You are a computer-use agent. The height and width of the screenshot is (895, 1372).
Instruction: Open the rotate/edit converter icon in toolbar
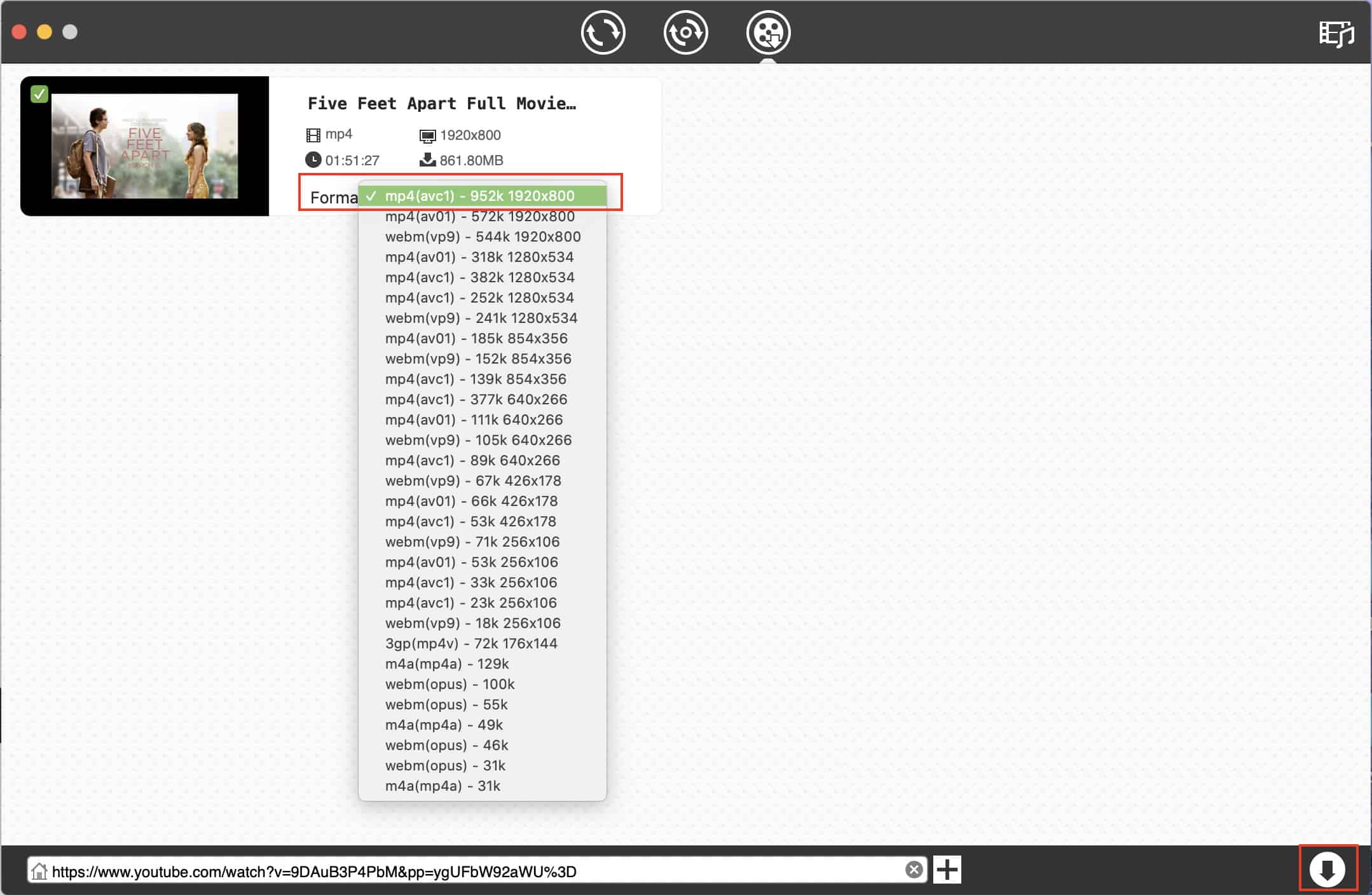tap(685, 32)
